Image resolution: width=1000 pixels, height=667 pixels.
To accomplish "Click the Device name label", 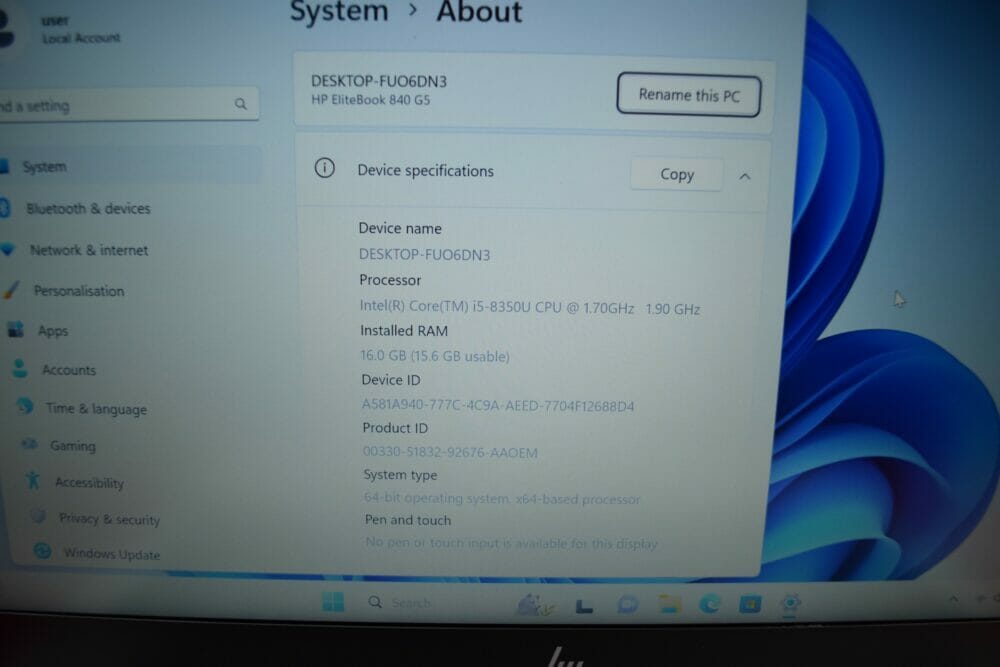I will tap(400, 228).
